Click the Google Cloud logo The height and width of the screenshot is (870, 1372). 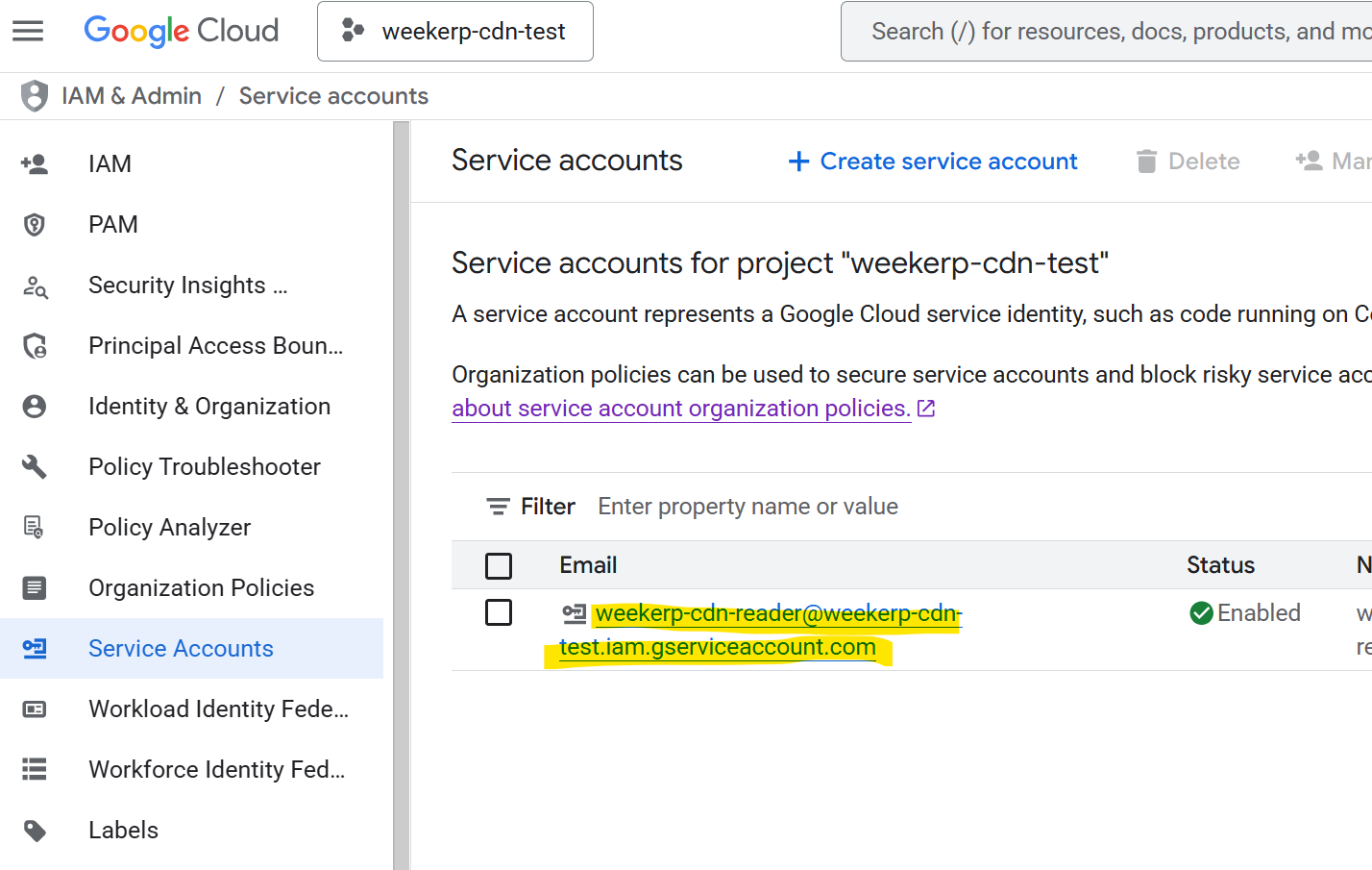pyautogui.click(x=181, y=32)
